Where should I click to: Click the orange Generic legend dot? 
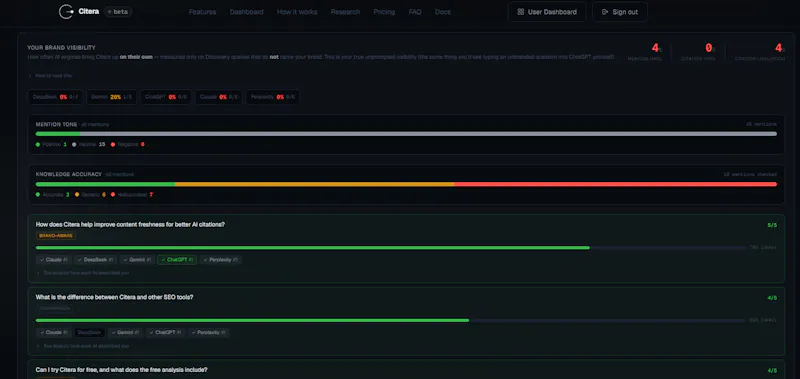(x=77, y=195)
